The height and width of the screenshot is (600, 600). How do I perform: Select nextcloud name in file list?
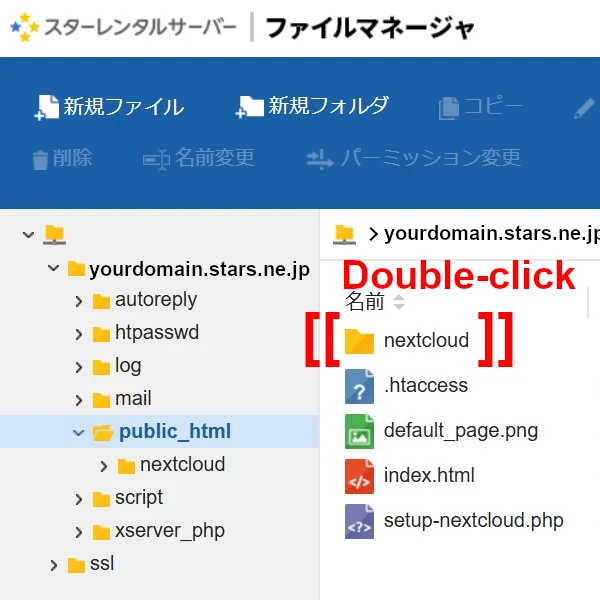tap(426, 340)
